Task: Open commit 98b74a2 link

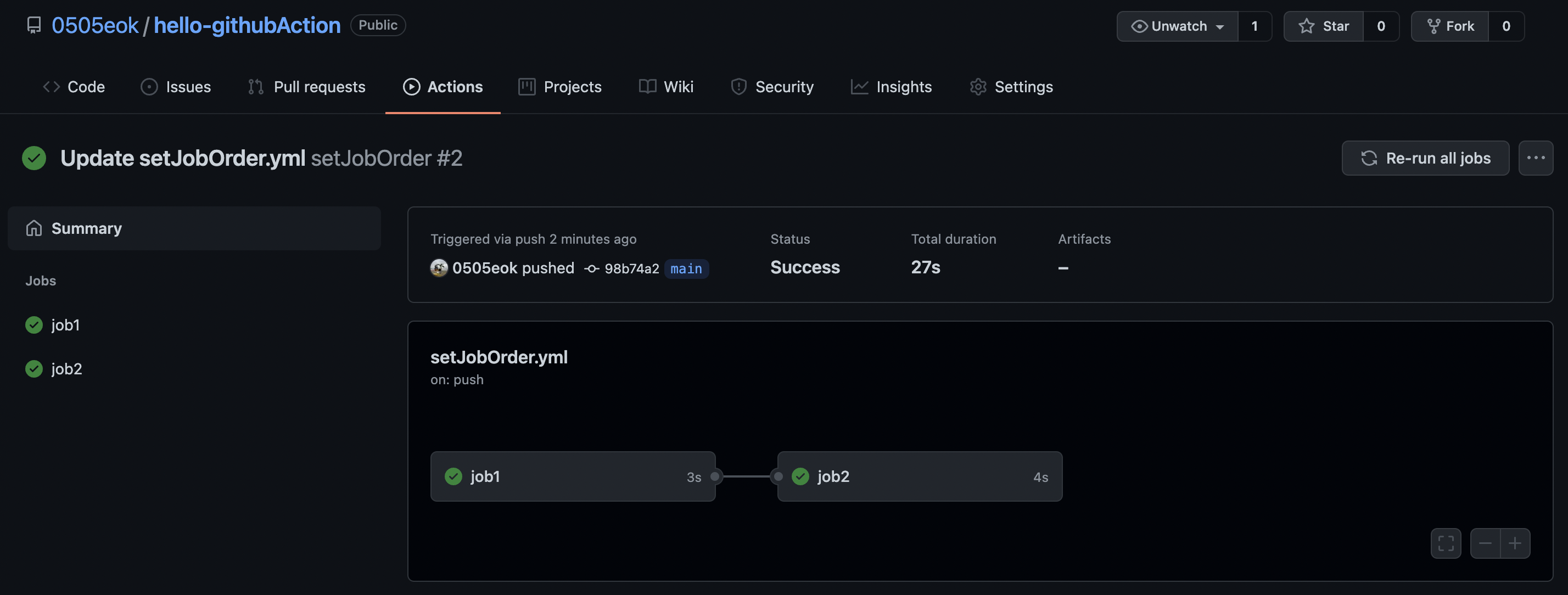Action: 631,268
